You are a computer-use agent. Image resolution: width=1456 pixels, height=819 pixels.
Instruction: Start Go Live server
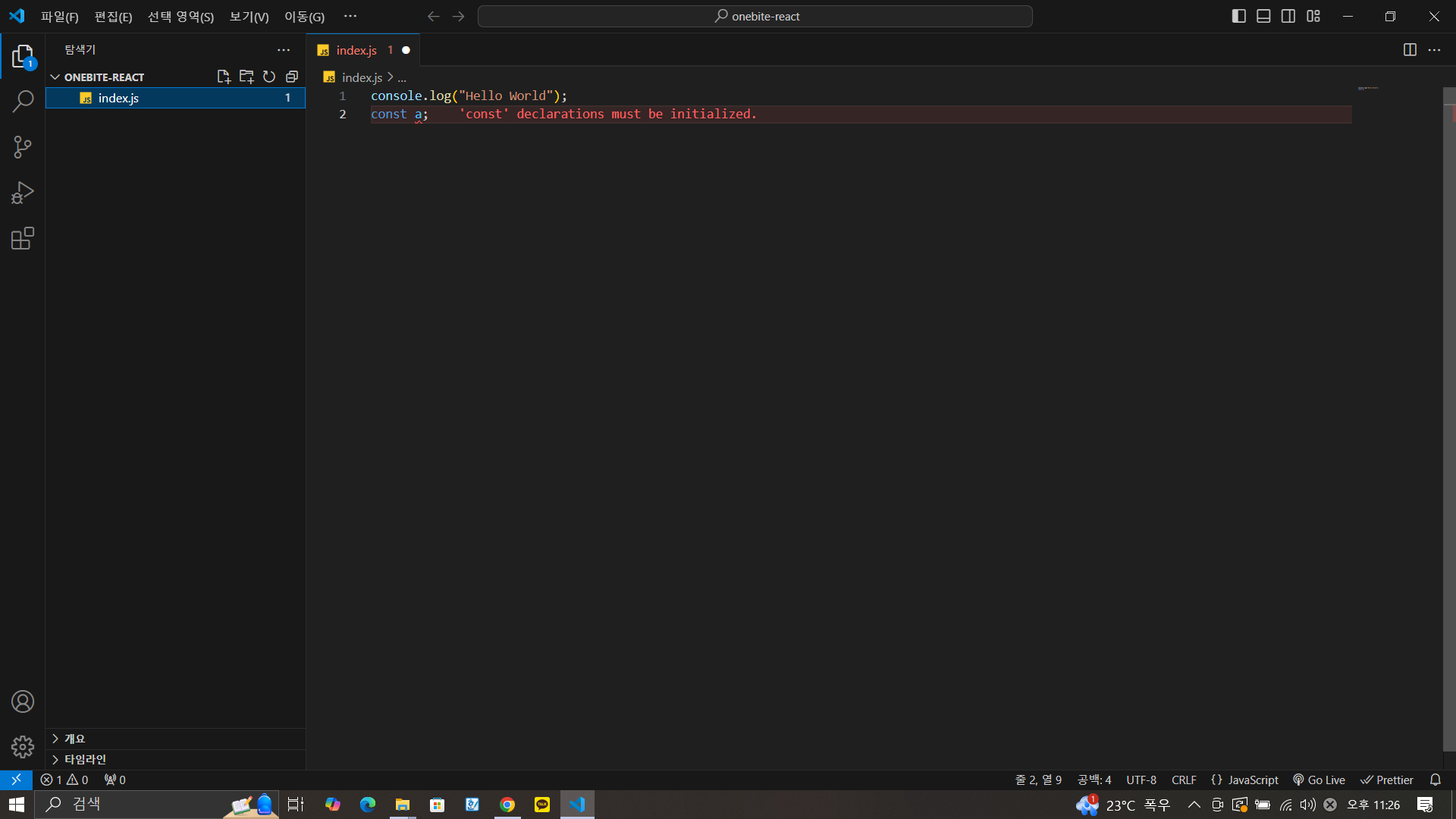1319,780
